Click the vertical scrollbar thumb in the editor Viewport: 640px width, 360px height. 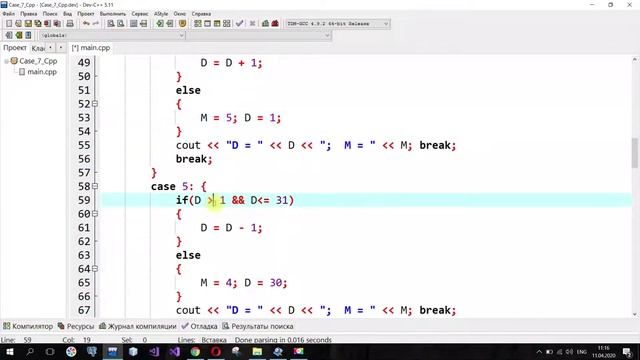pos(635,153)
